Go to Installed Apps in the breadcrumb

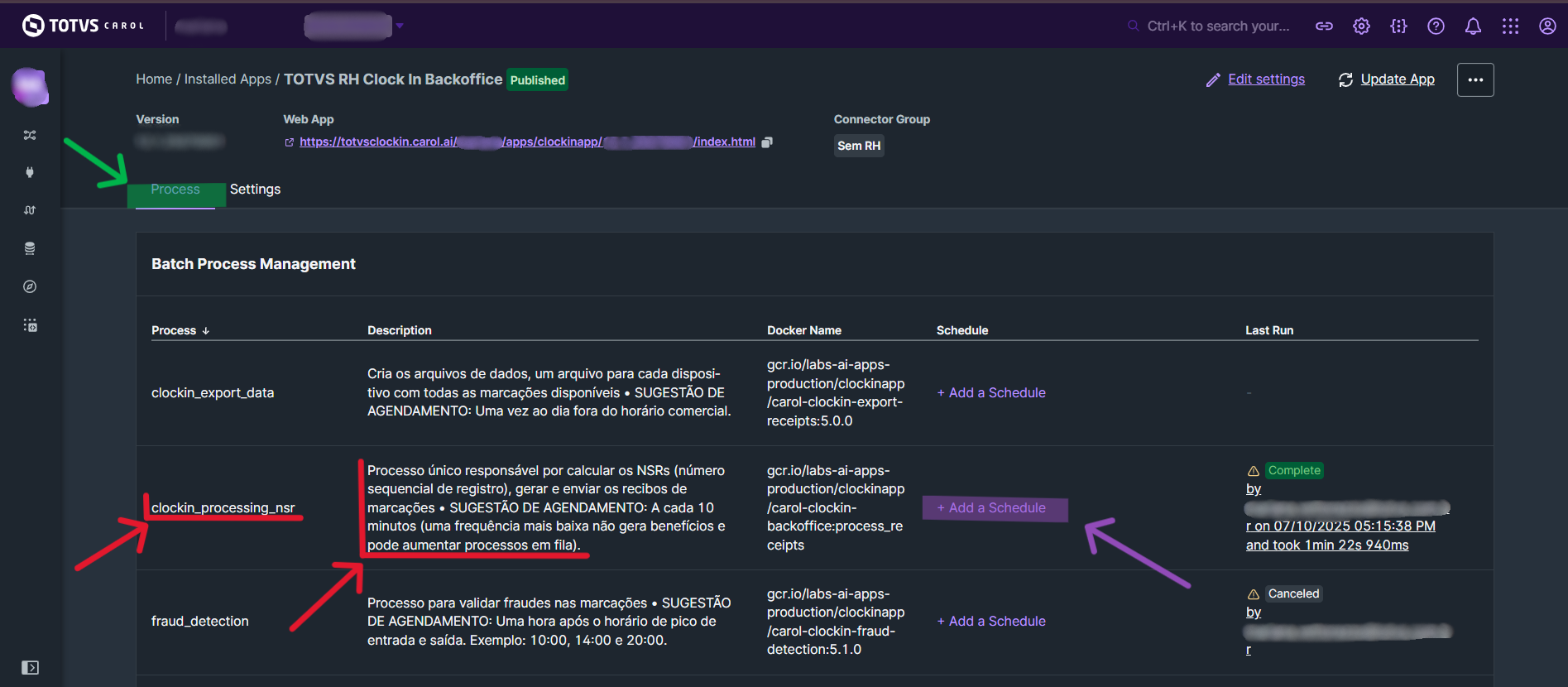(x=228, y=79)
